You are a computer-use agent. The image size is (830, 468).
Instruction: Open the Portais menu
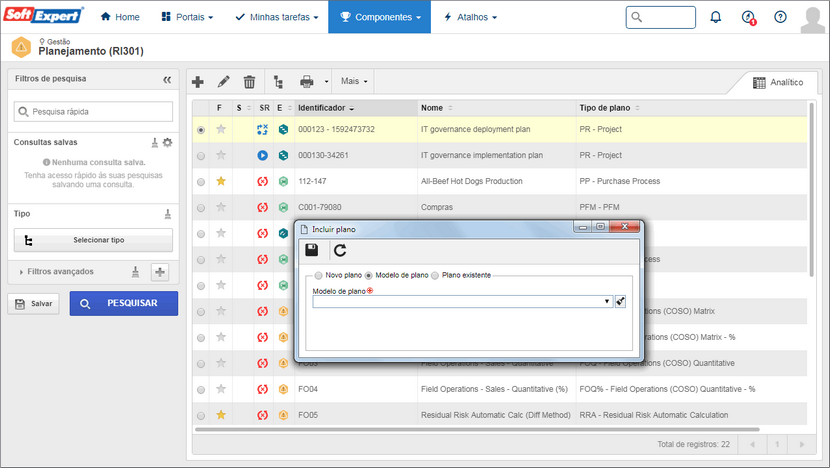187,17
